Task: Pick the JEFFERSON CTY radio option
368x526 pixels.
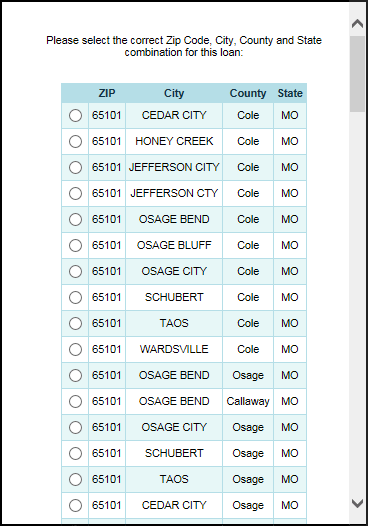Action: [x=75, y=193]
